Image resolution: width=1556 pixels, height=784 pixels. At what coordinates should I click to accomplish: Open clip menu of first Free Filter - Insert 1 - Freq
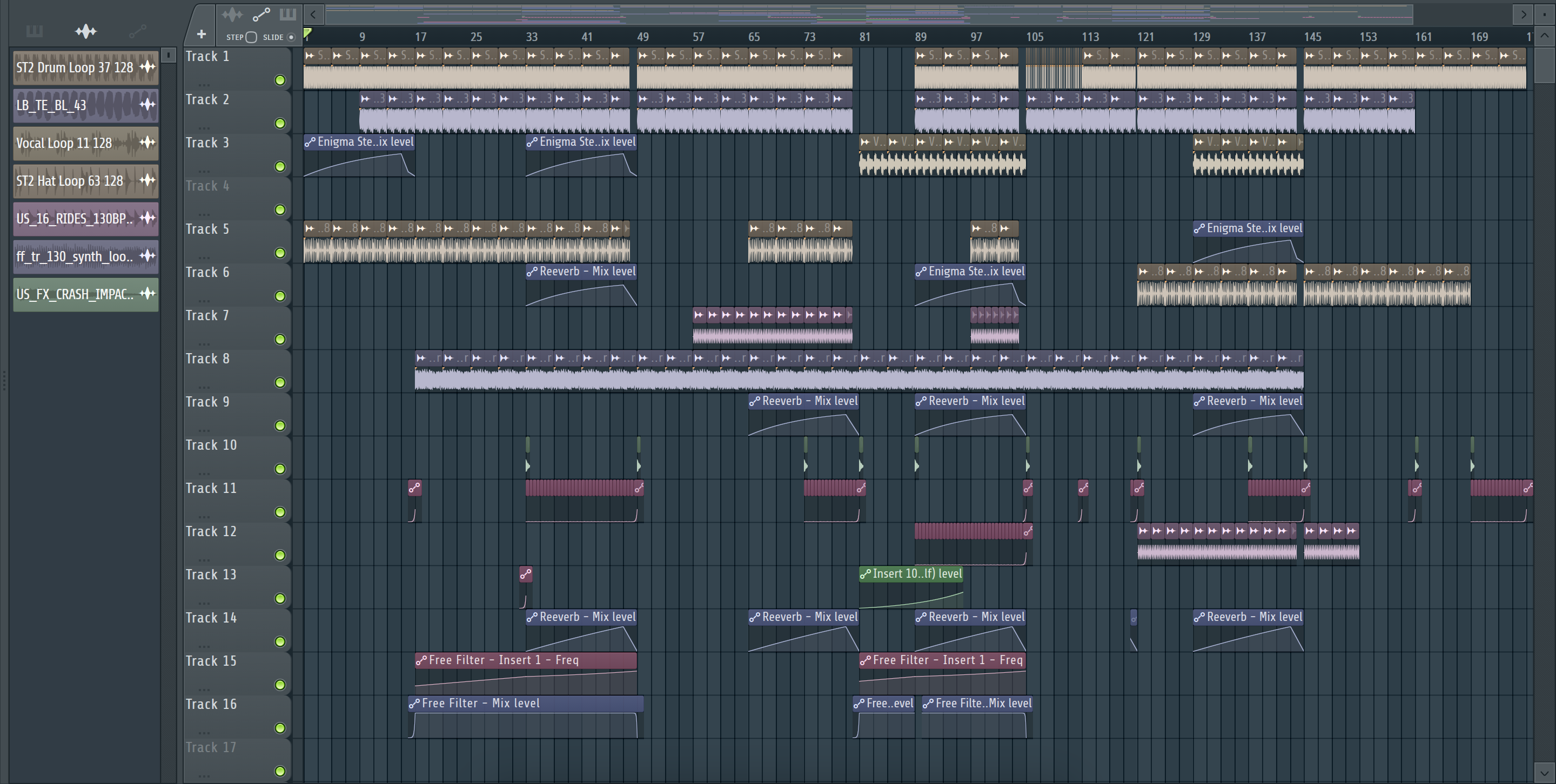click(x=421, y=661)
